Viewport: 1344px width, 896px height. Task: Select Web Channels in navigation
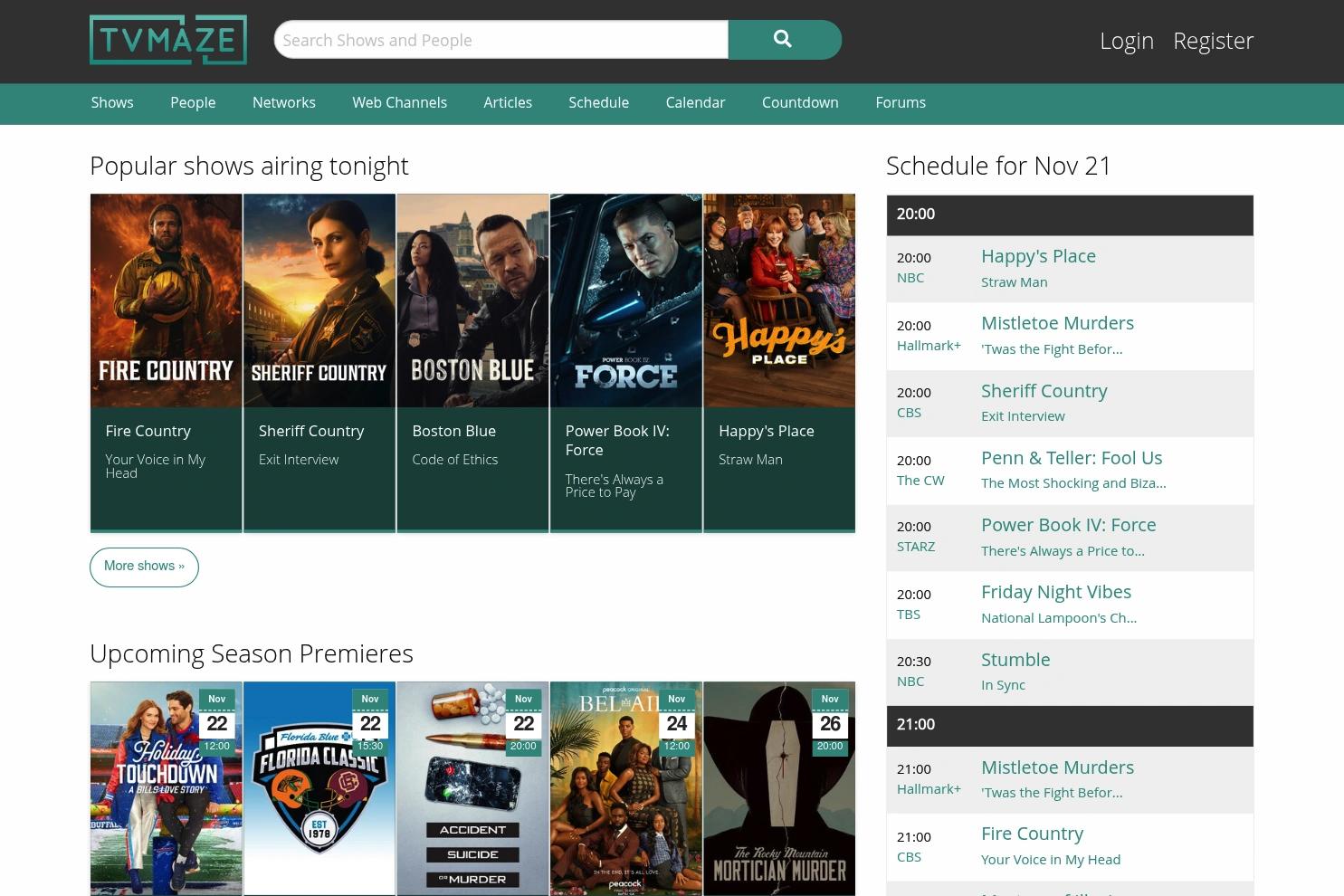(399, 103)
